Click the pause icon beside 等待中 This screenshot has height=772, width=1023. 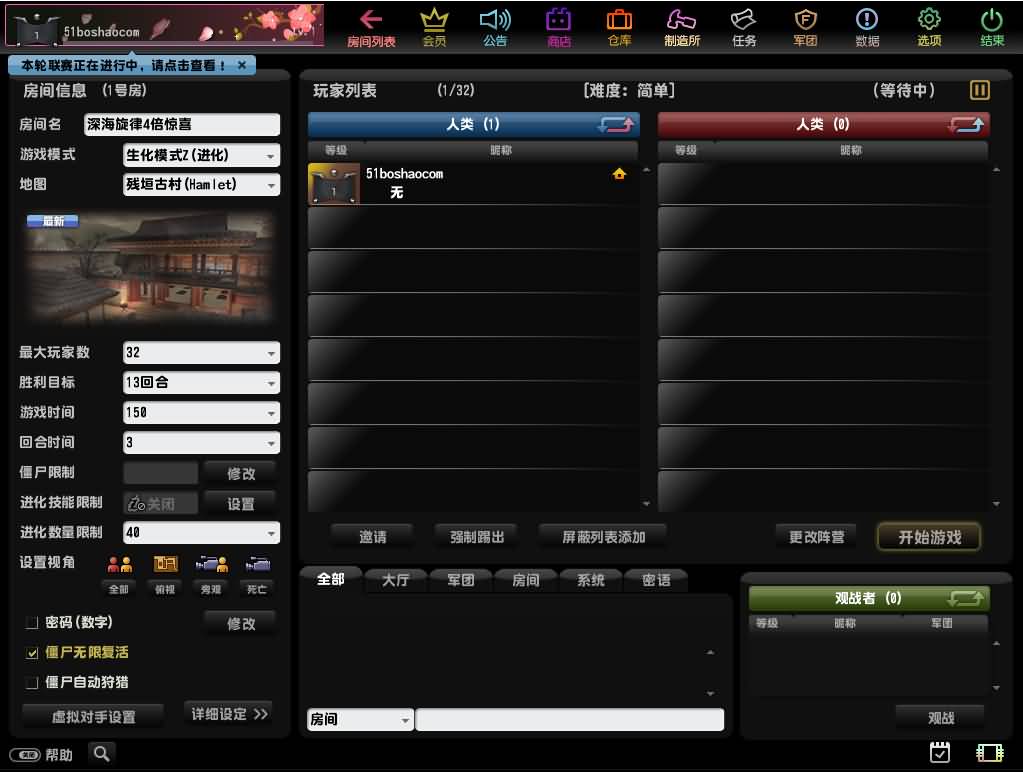(979, 90)
